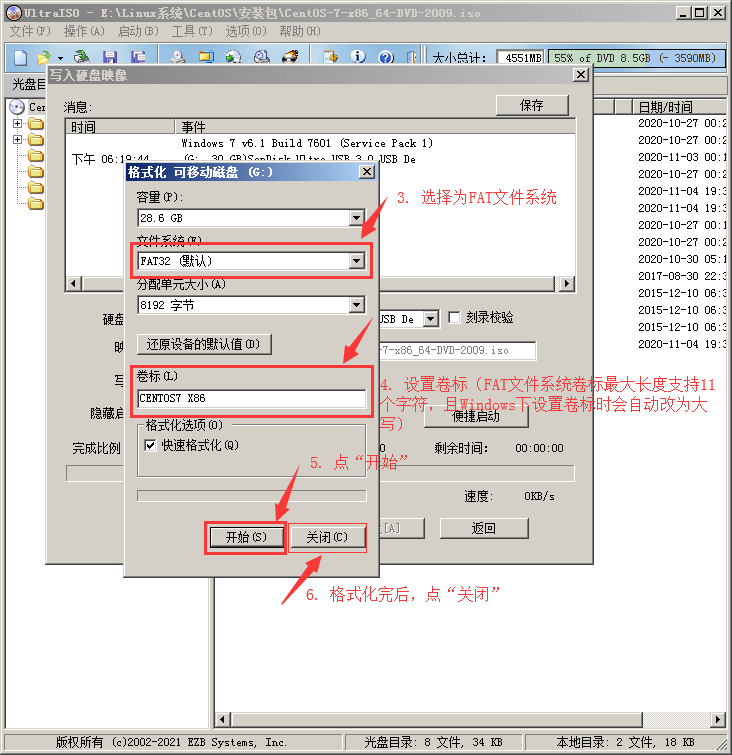Click the blue help question mark icon
This screenshot has width=732, height=755.
coord(382,57)
